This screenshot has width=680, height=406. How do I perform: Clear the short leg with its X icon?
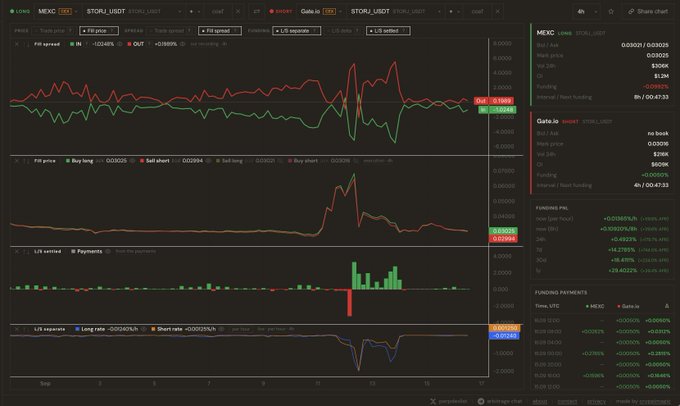tap(497, 11)
